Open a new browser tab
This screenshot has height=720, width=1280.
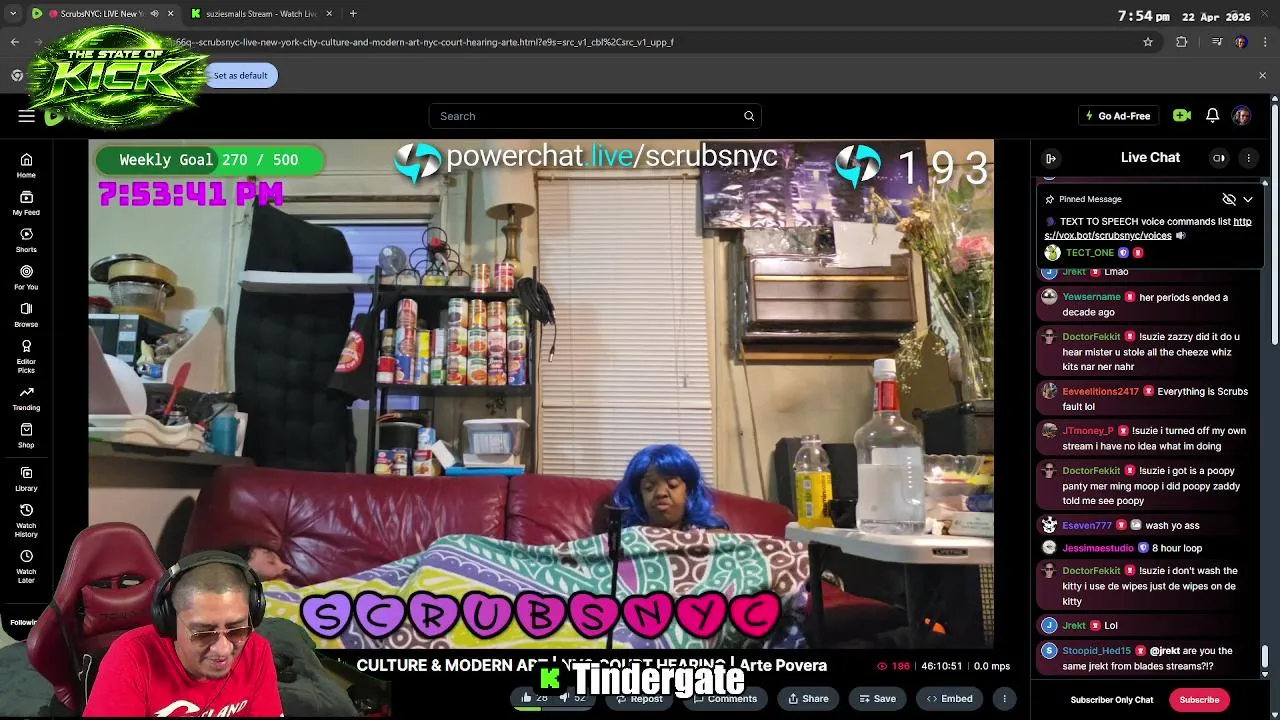[353, 14]
